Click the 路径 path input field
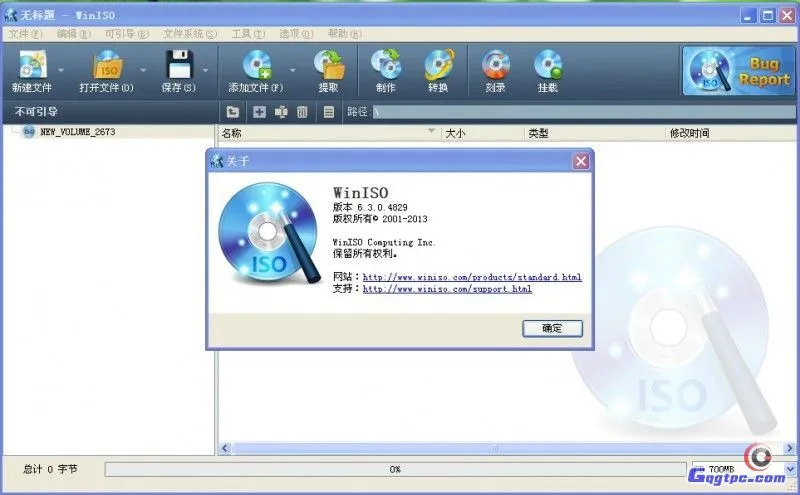 pyautogui.click(x=583, y=112)
